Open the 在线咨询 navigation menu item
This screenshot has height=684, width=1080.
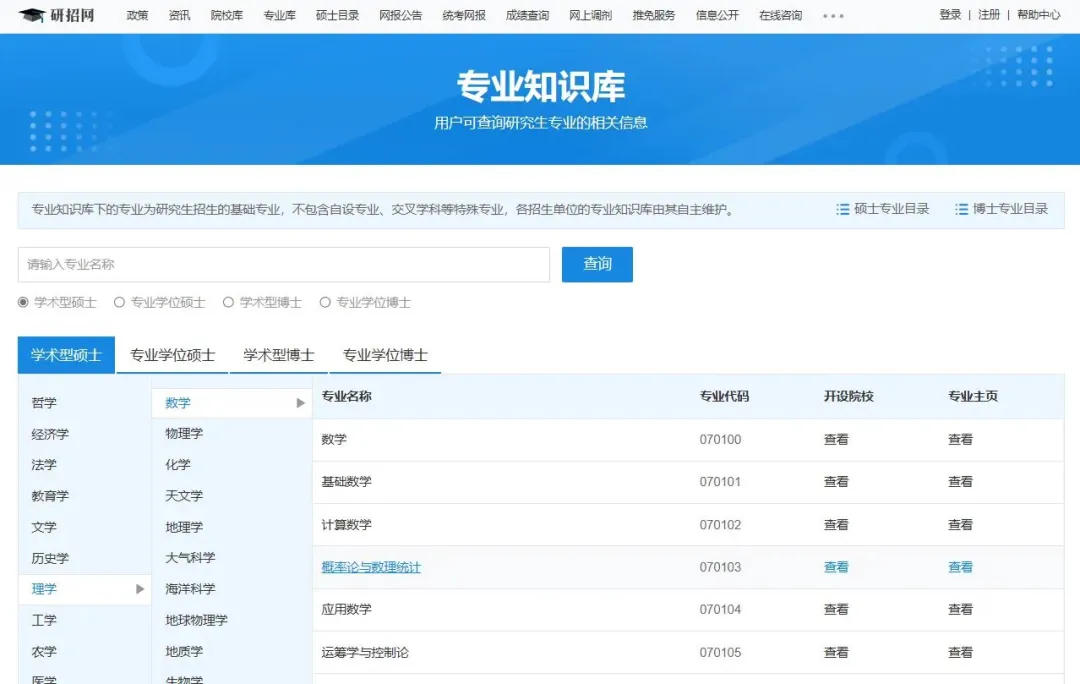[x=780, y=15]
